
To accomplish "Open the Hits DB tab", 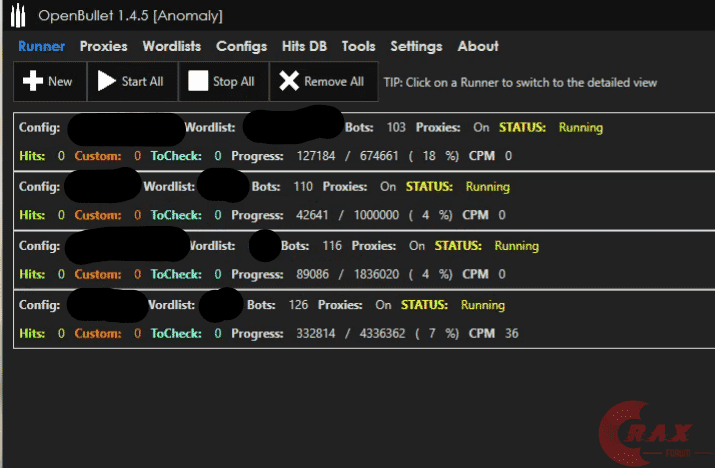I will pos(304,46).
